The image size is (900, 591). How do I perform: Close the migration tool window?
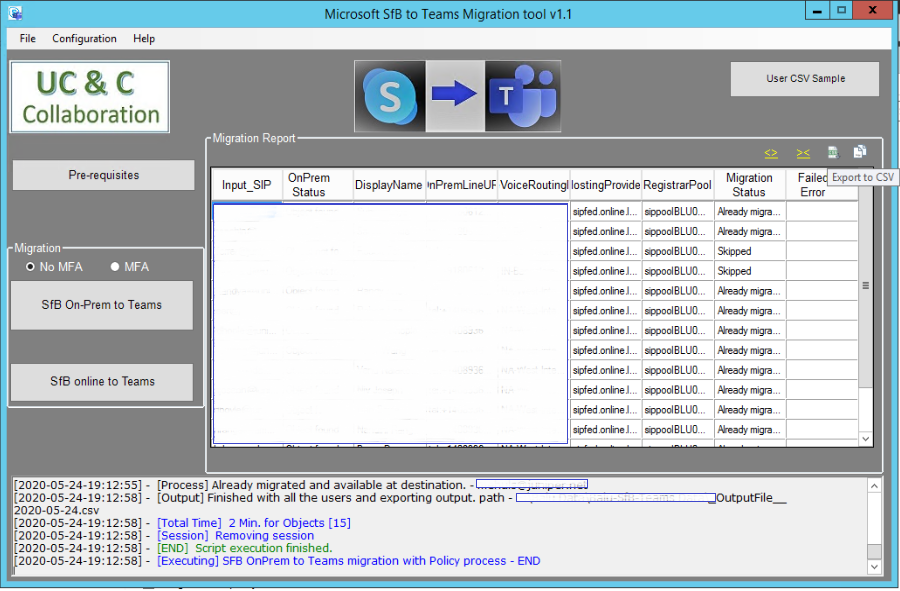872,10
